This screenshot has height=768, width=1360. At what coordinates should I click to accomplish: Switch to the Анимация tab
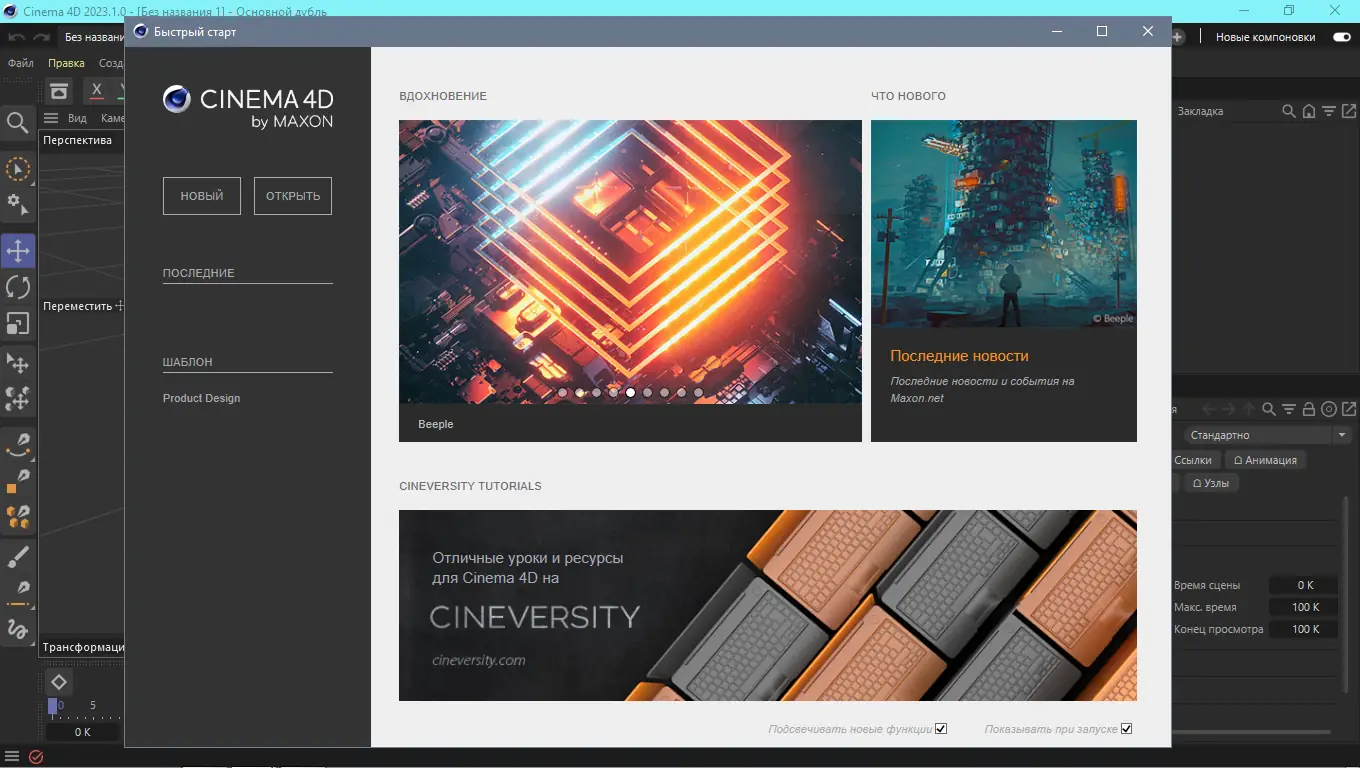[1266, 459]
